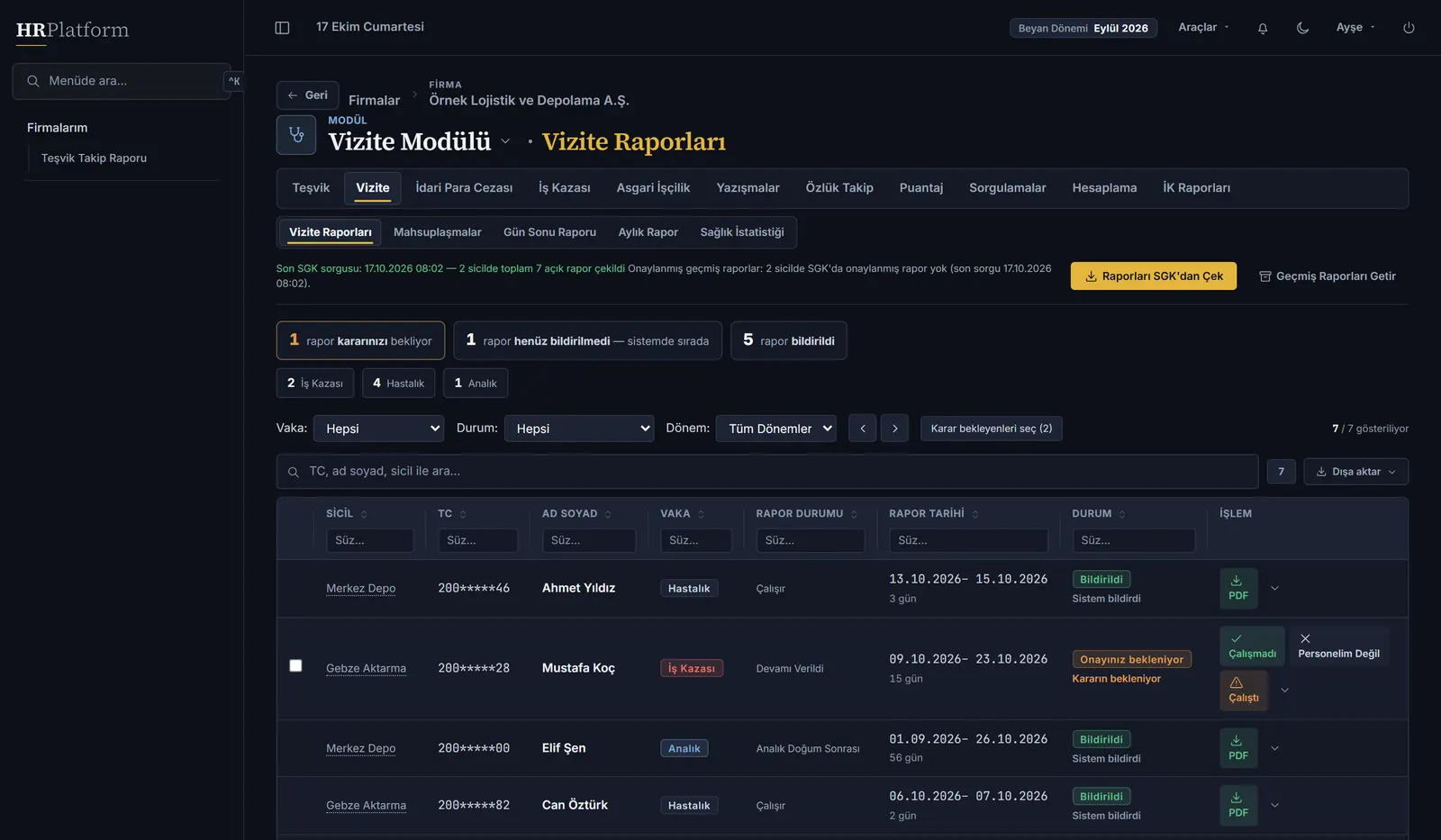The height and width of the screenshot is (840, 1441).
Task: Click the report search field
Action: pos(767,472)
